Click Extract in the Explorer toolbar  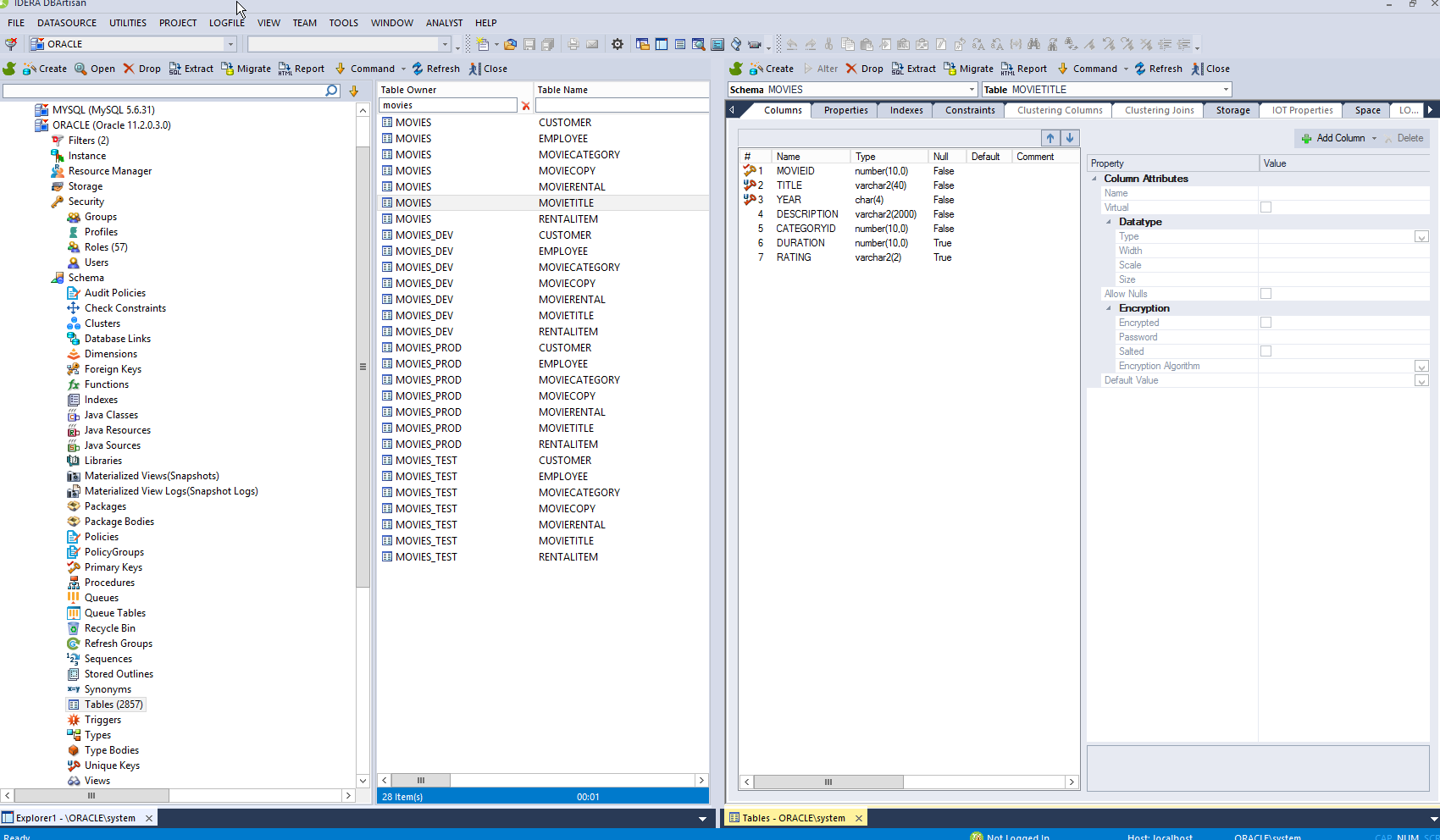(x=191, y=69)
